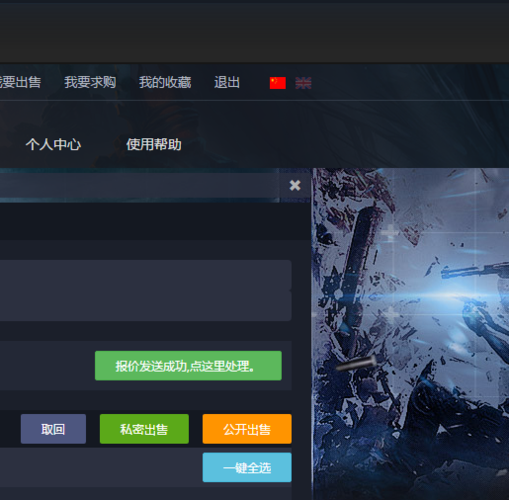Click 退出 to log out
The image size is (509, 500).
click(x=227, y=82)
